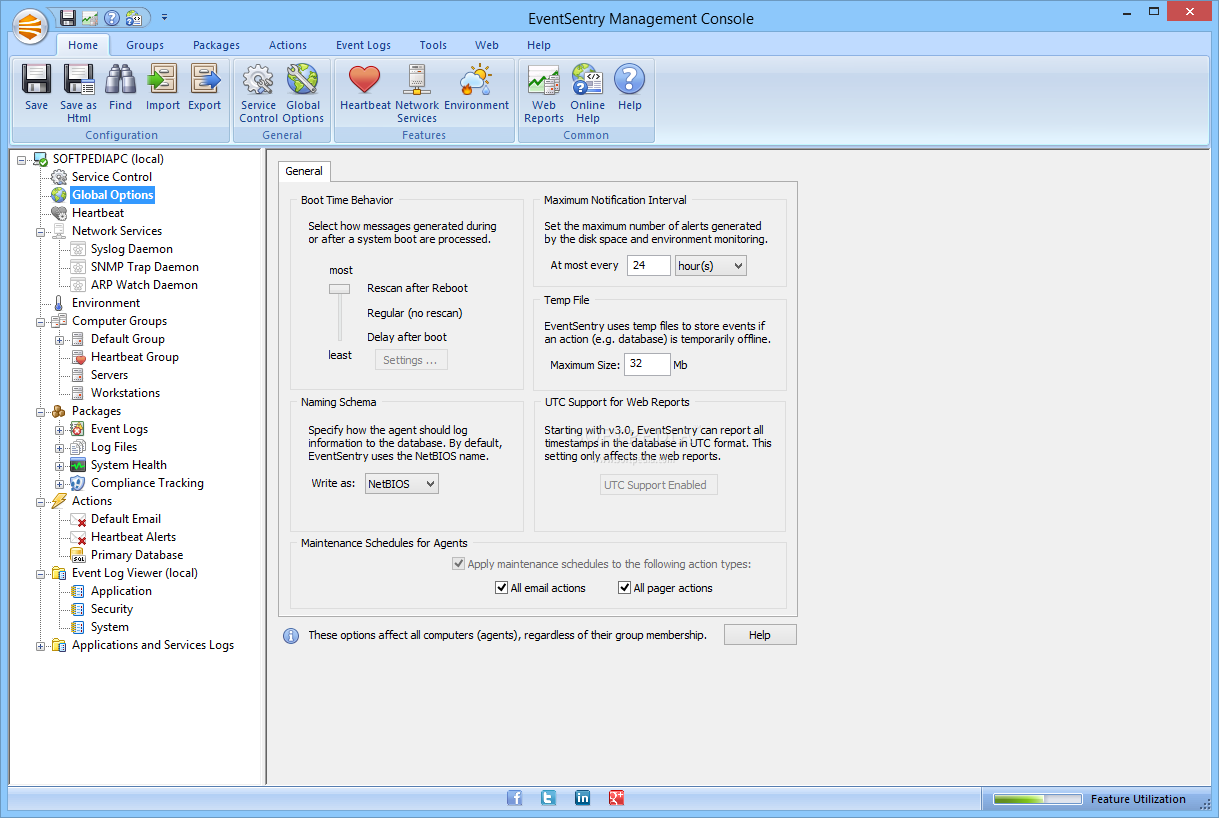Image resolution: width=1219 pixels, height=818 pixels.
Task: Collapse the Network Services tree node
Action: click(x=41, y=231)
